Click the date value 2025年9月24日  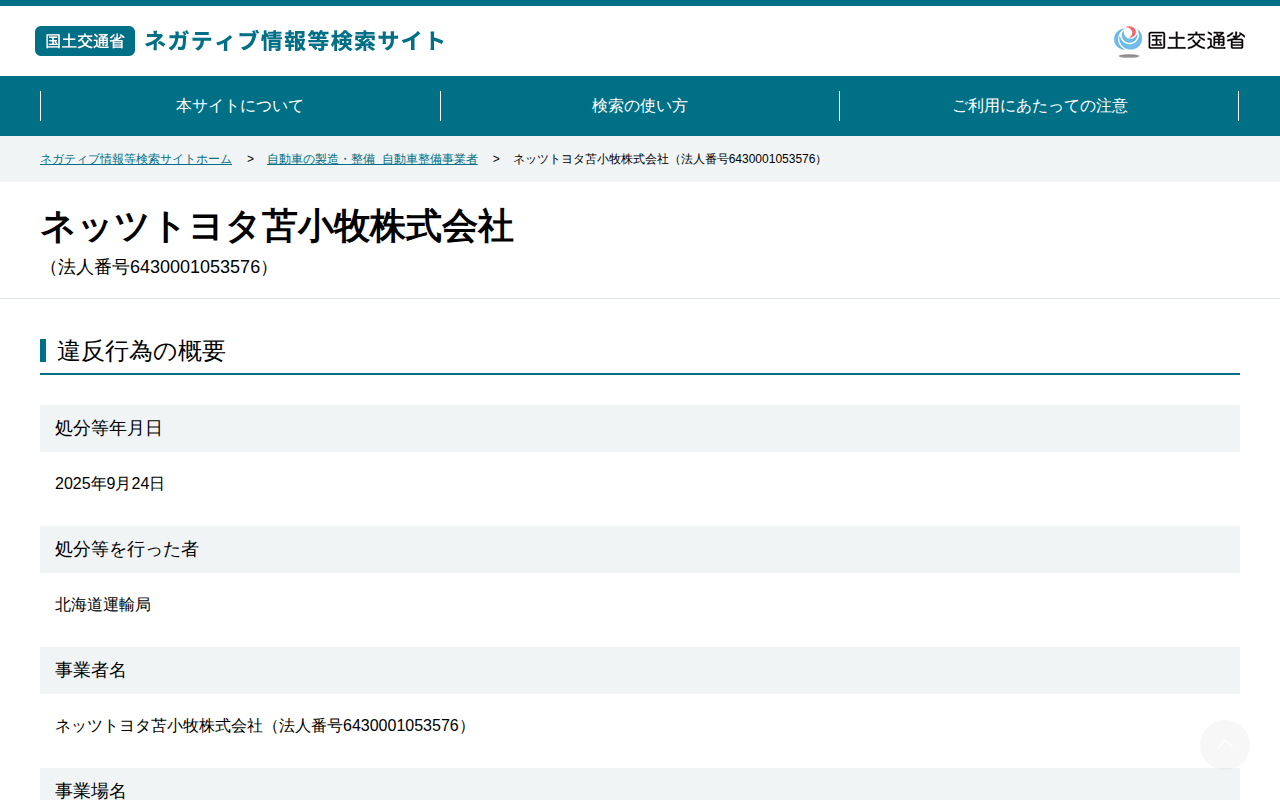pyautogui.click(x=110, y=484)
